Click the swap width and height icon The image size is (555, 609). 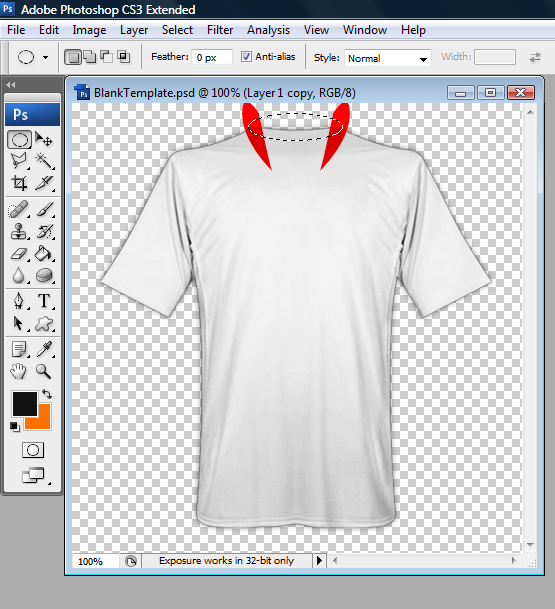pos(535,57)
